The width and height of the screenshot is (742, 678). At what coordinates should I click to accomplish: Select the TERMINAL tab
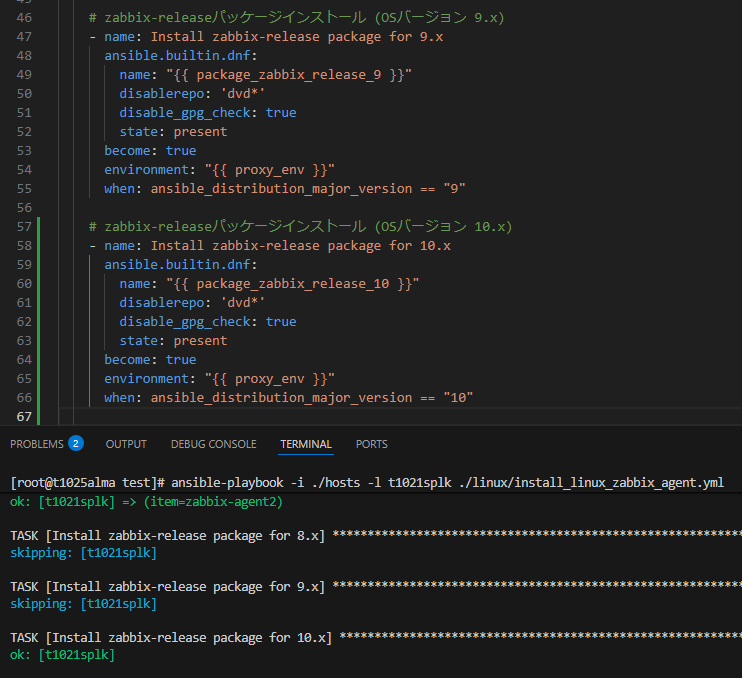pyautogui.click(x=306, y=444)
